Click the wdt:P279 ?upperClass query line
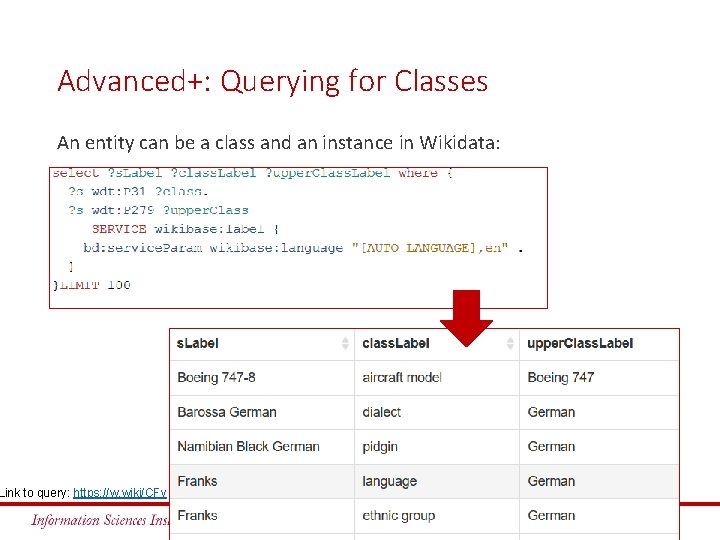The image size is (720, 540). click(x=158, y=210)
